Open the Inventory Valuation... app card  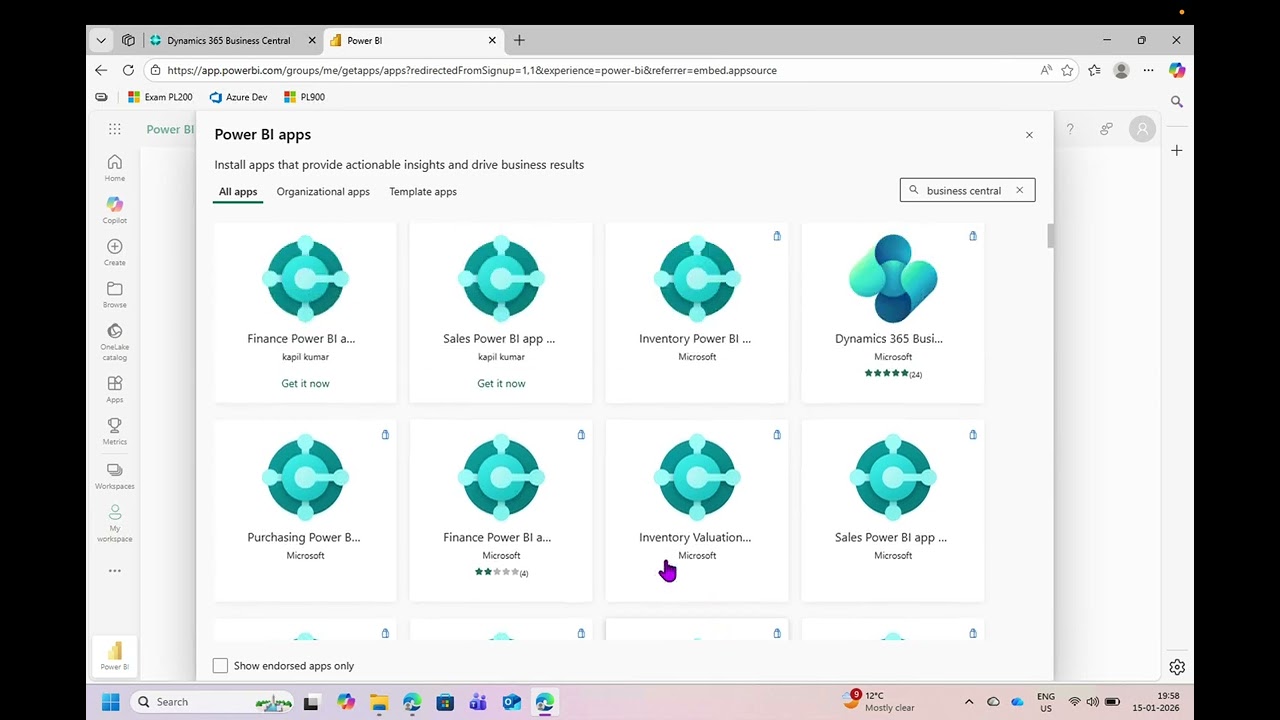point(697,511)
